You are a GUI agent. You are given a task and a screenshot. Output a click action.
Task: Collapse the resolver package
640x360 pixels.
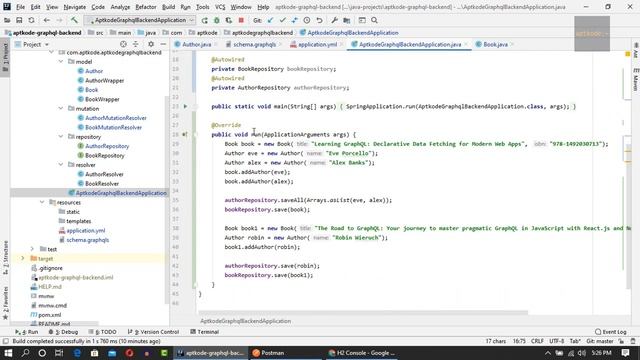tap(61, 165)
